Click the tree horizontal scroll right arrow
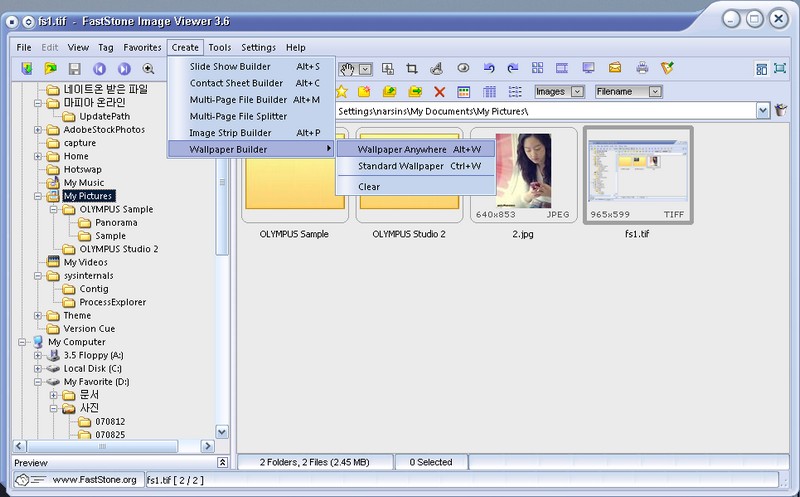The height and width of the screenshot is (497, 800). click(207, 446)
